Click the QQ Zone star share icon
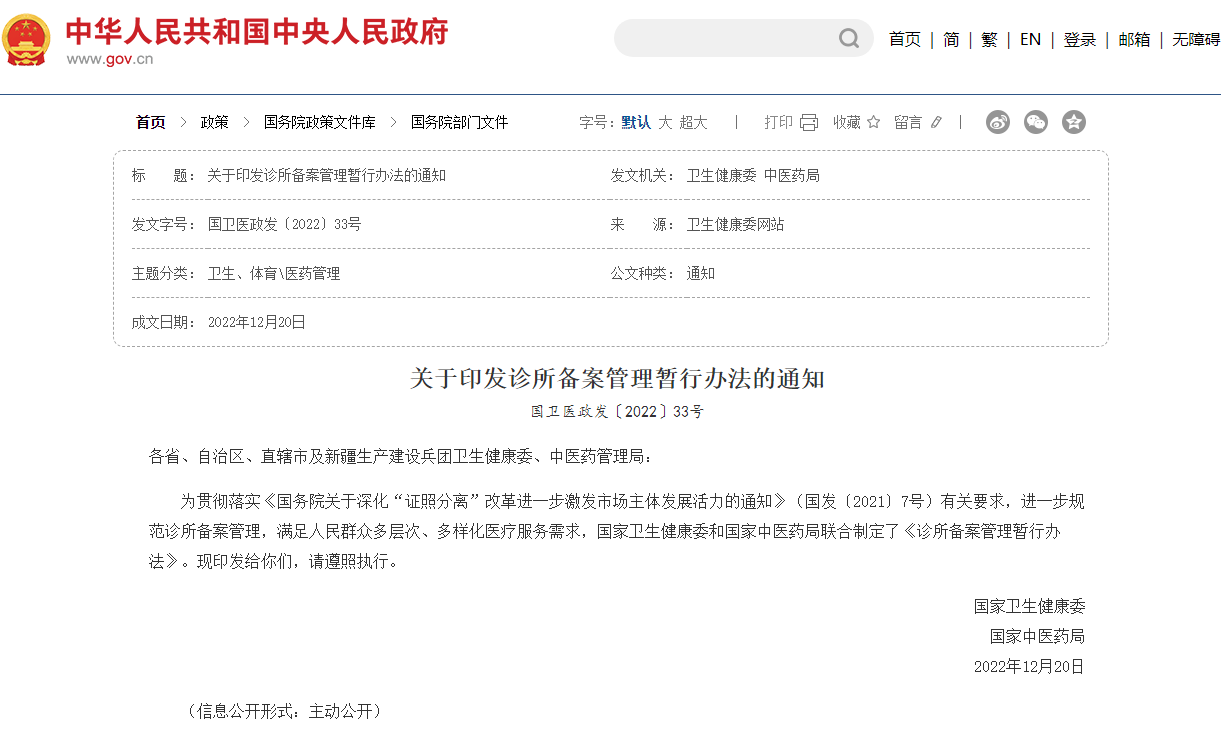The image size is (1221, 730). pos(1074,122)
